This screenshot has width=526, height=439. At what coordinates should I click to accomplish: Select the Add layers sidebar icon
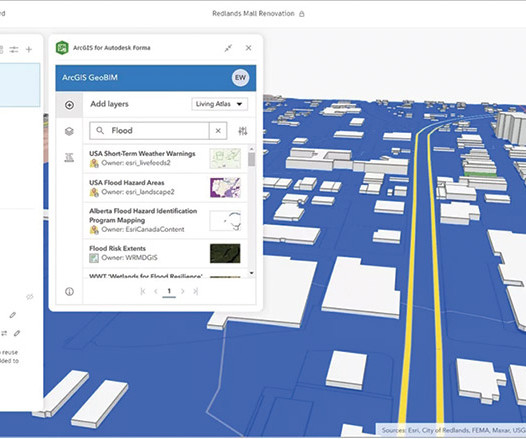click(x=69, y=105)
